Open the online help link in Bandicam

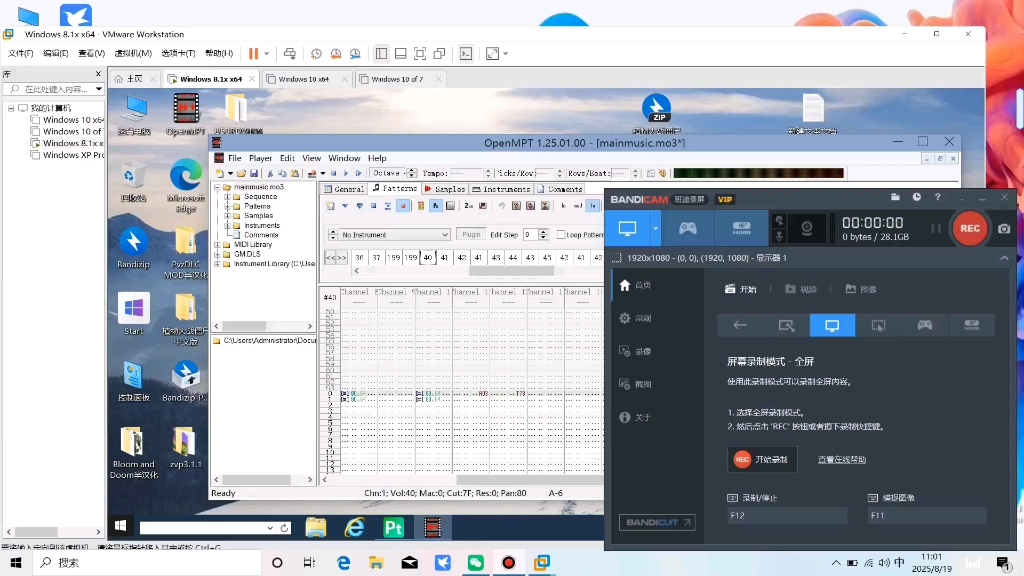(x=842, y=460)
